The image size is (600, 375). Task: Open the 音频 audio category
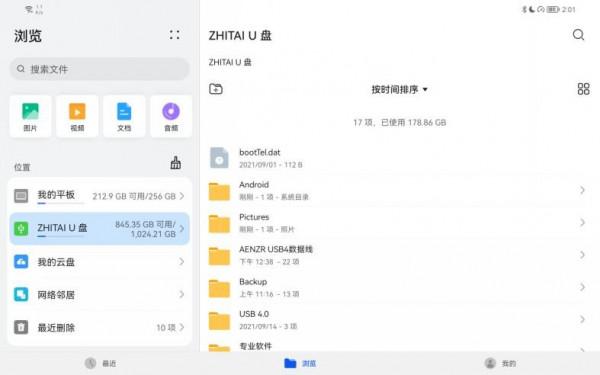click(171, 116)
